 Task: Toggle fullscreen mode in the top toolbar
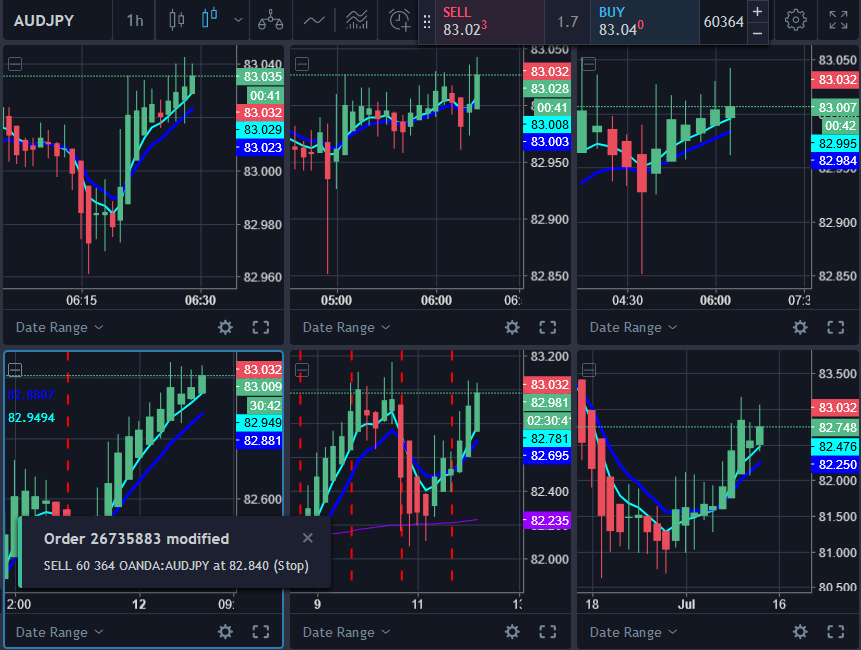point(839,20)
